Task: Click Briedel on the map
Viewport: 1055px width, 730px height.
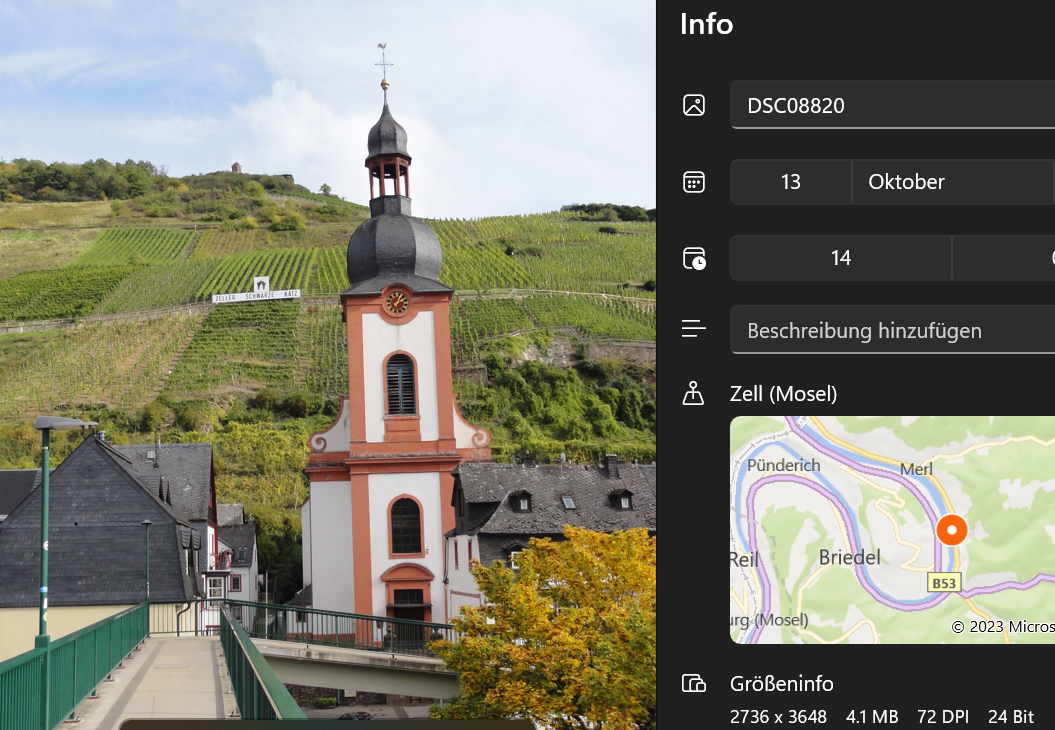Action: (850, 557)
